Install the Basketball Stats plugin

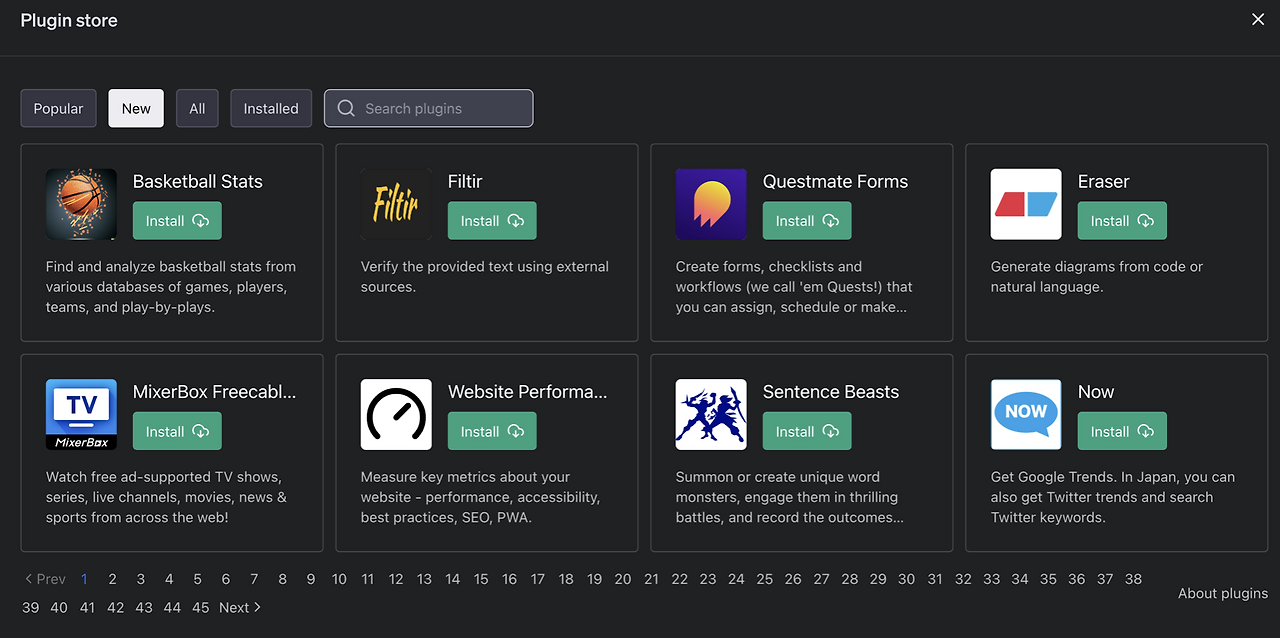177,221
